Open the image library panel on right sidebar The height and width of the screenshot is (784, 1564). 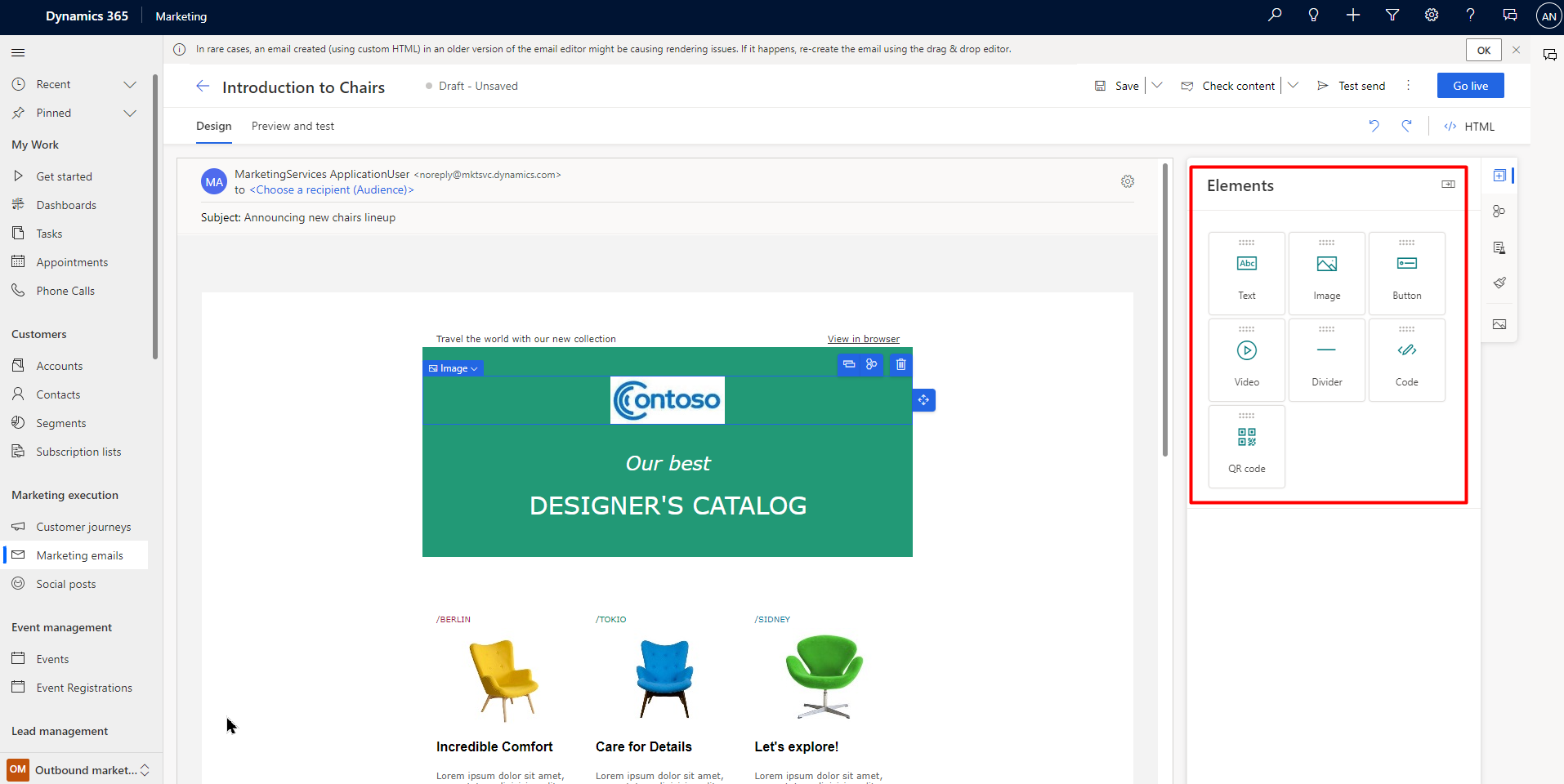click(x=1500, y=324)
